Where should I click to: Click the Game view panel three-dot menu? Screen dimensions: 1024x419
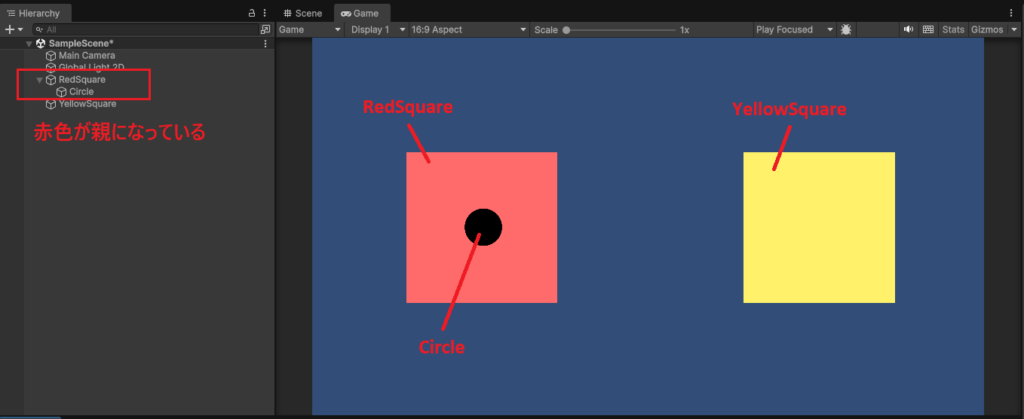pyautogui.click(x=1013, y=13)
